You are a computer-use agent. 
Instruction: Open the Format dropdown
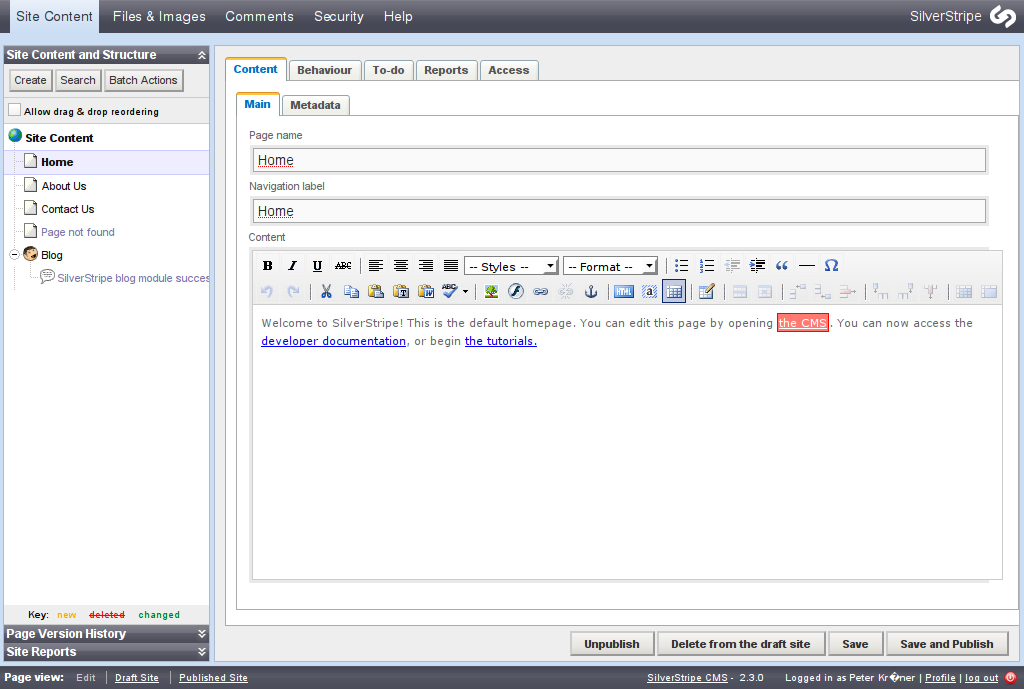pyautogui.click(x=610, y=266)
